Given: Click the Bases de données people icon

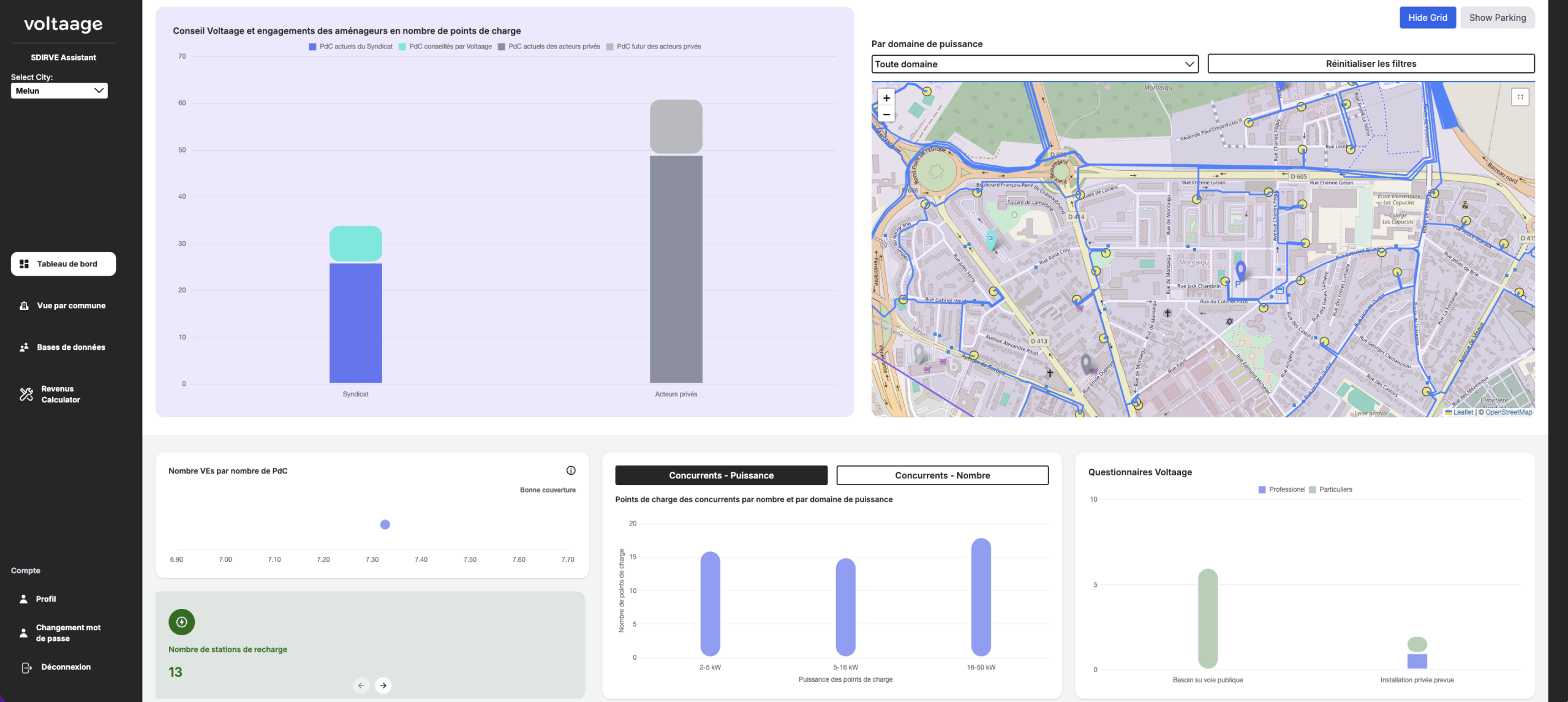Looking at the screenshot, I should pyautogui.click(x=24, y=347).
